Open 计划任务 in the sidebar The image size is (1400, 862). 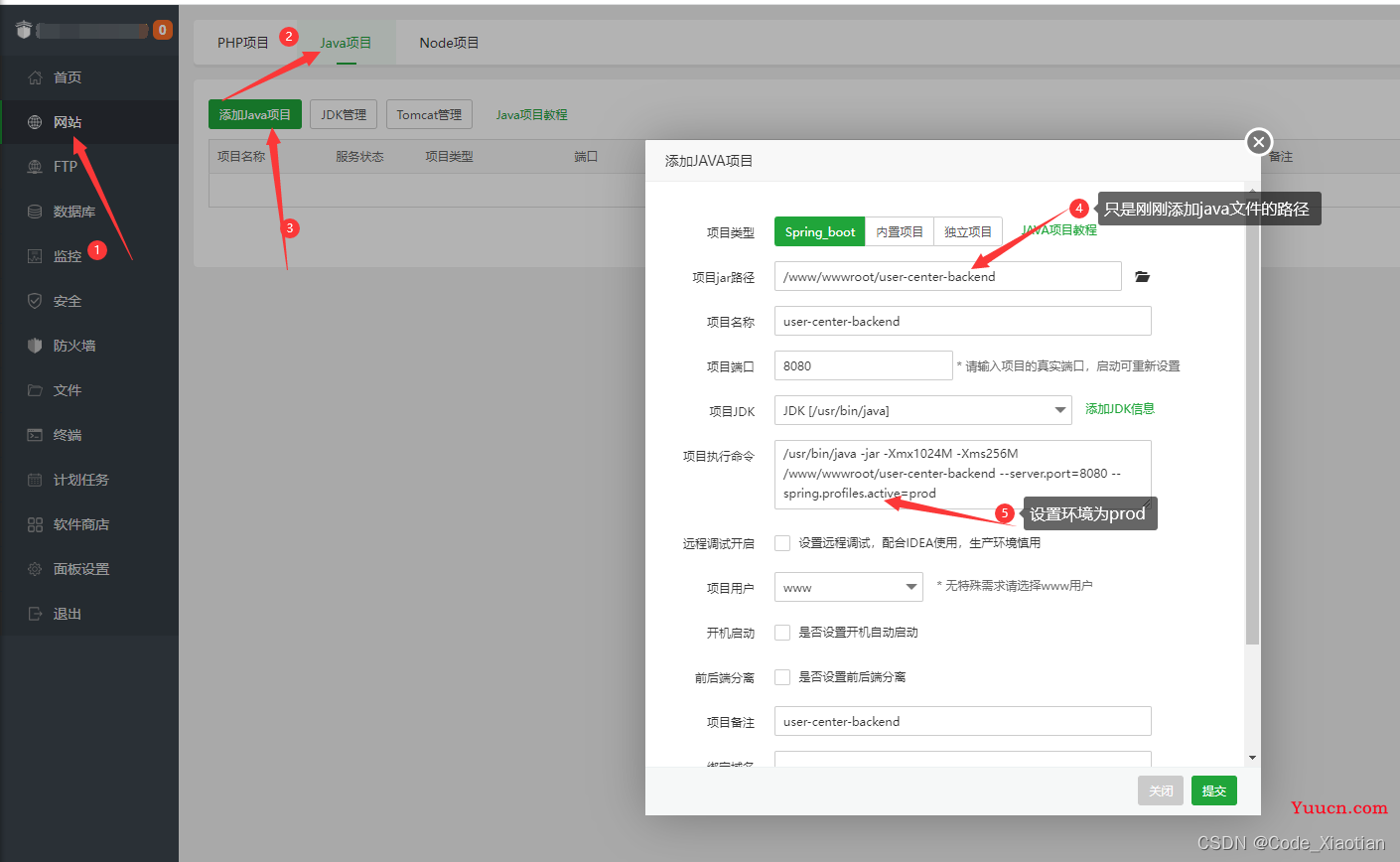(x=89, y=480)
